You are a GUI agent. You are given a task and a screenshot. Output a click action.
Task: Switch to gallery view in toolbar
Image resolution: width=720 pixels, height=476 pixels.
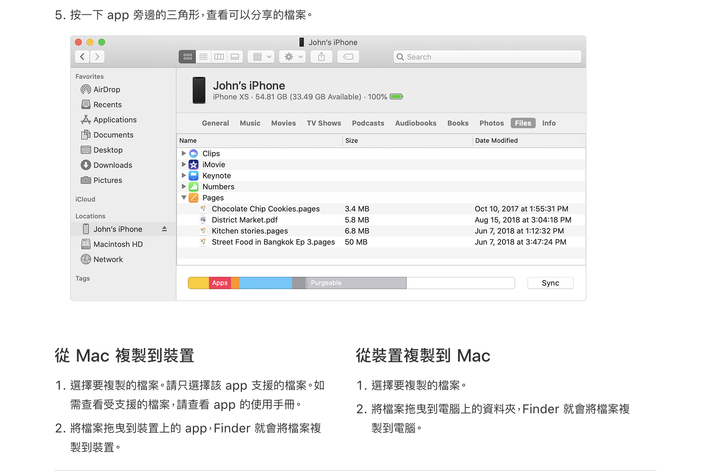pos(235,57)
